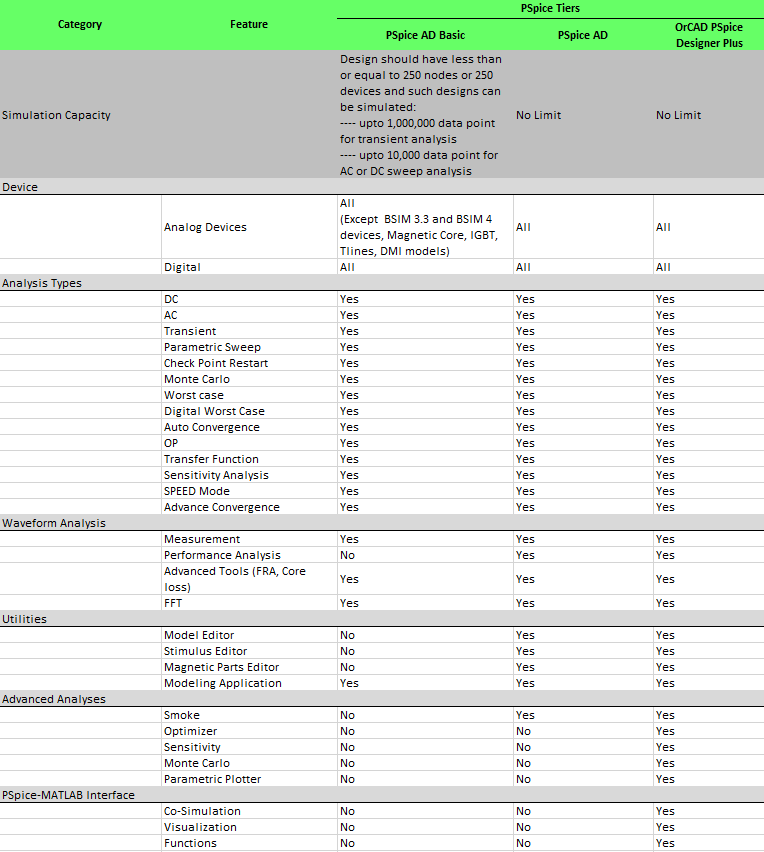Click the Utilities section header

click(382, 619)
